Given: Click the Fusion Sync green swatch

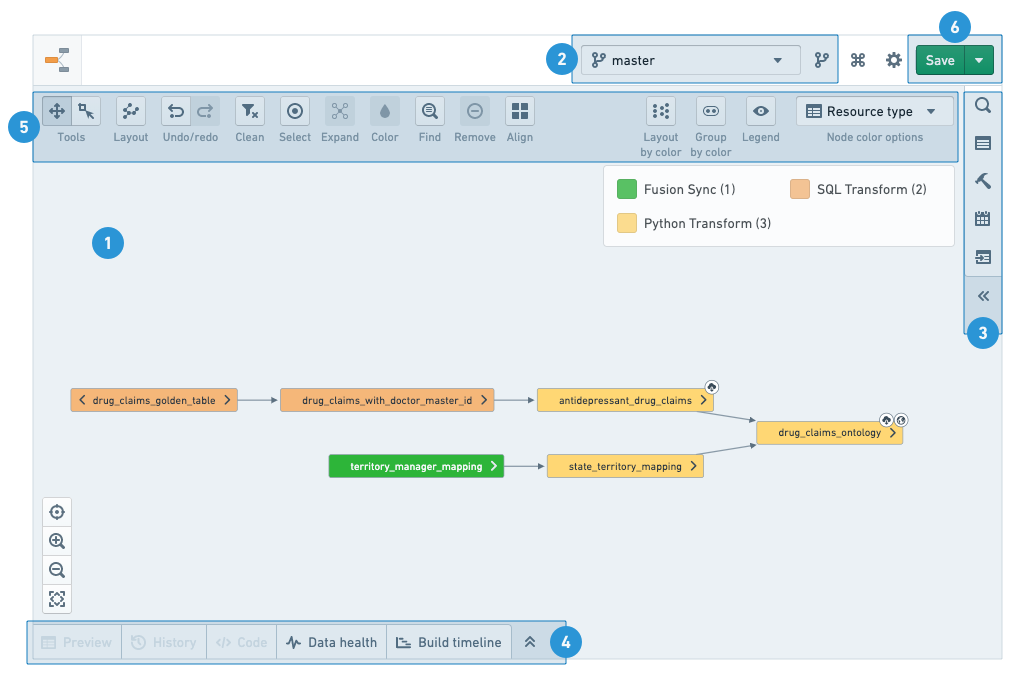Looking at the screenshot, I should pos(627,189).
